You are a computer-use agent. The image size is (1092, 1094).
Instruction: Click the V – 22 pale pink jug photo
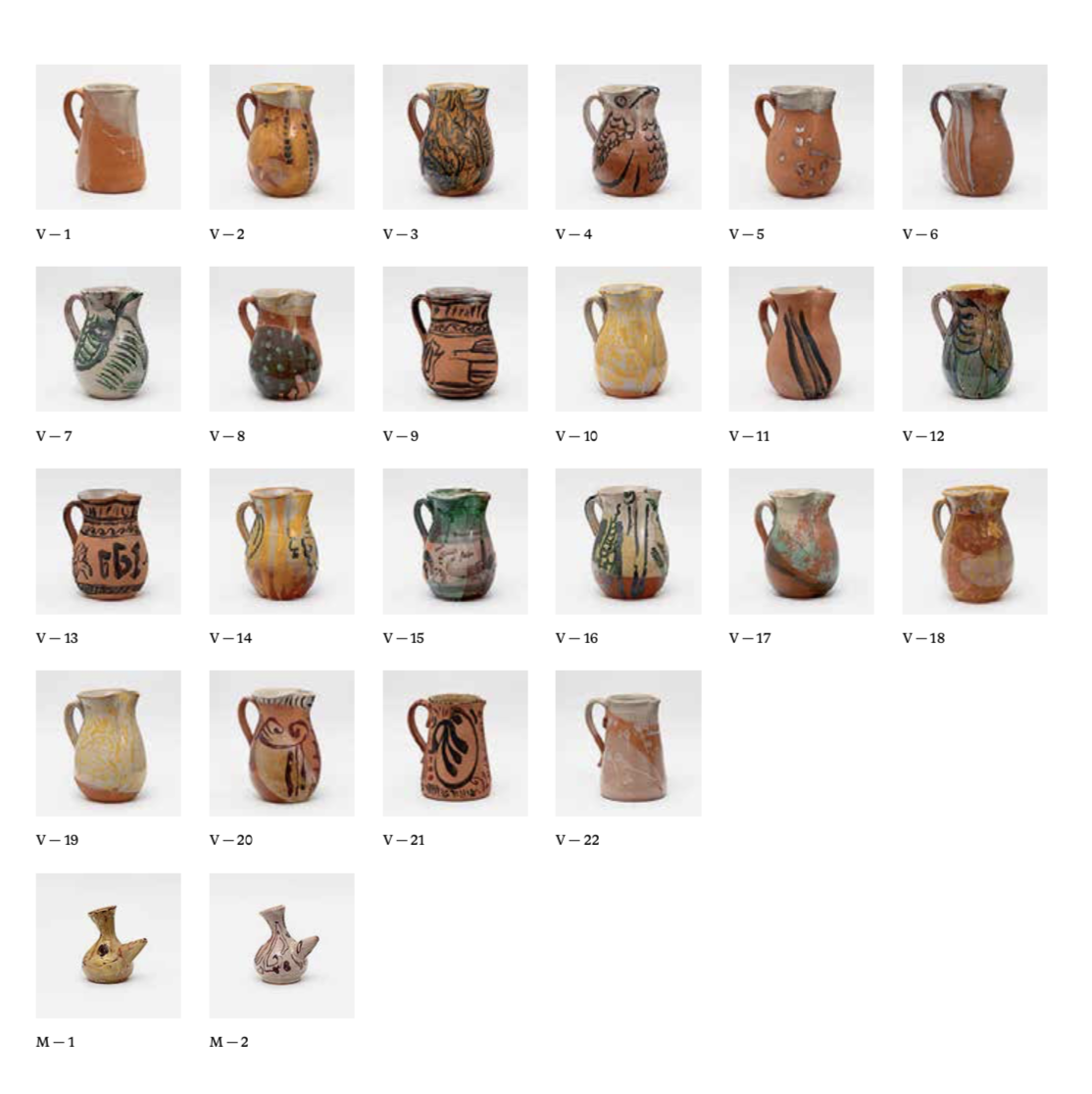628,743
